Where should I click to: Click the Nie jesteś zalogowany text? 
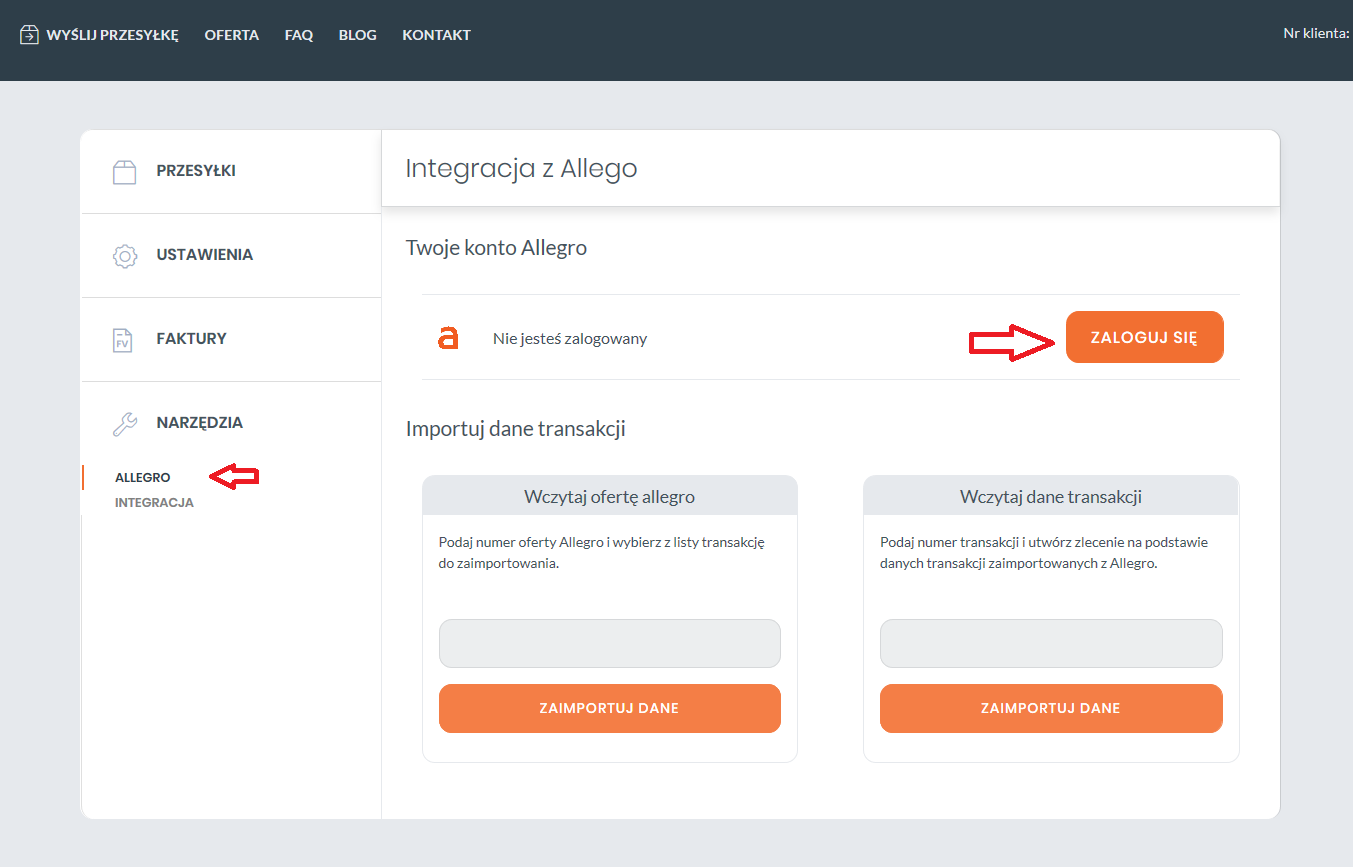570,339
